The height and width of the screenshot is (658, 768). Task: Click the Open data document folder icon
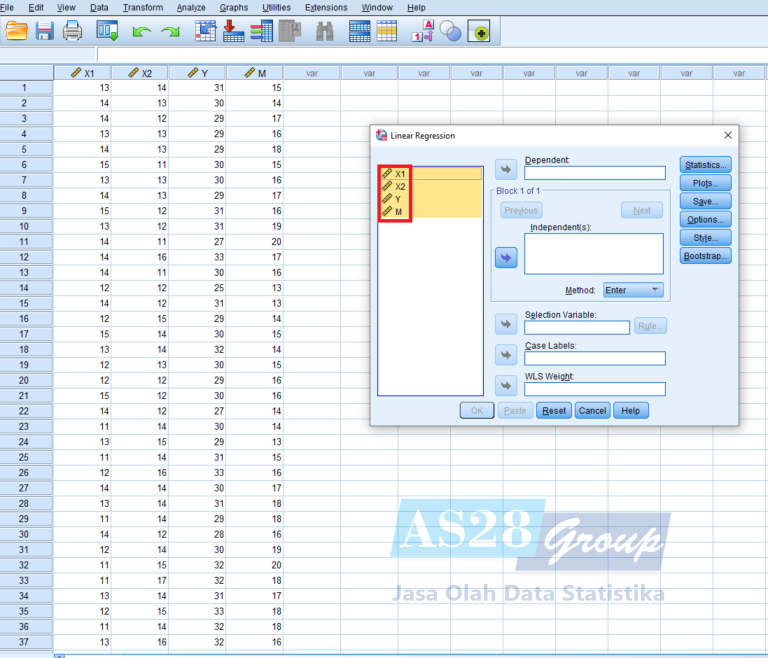pos(17,31)
